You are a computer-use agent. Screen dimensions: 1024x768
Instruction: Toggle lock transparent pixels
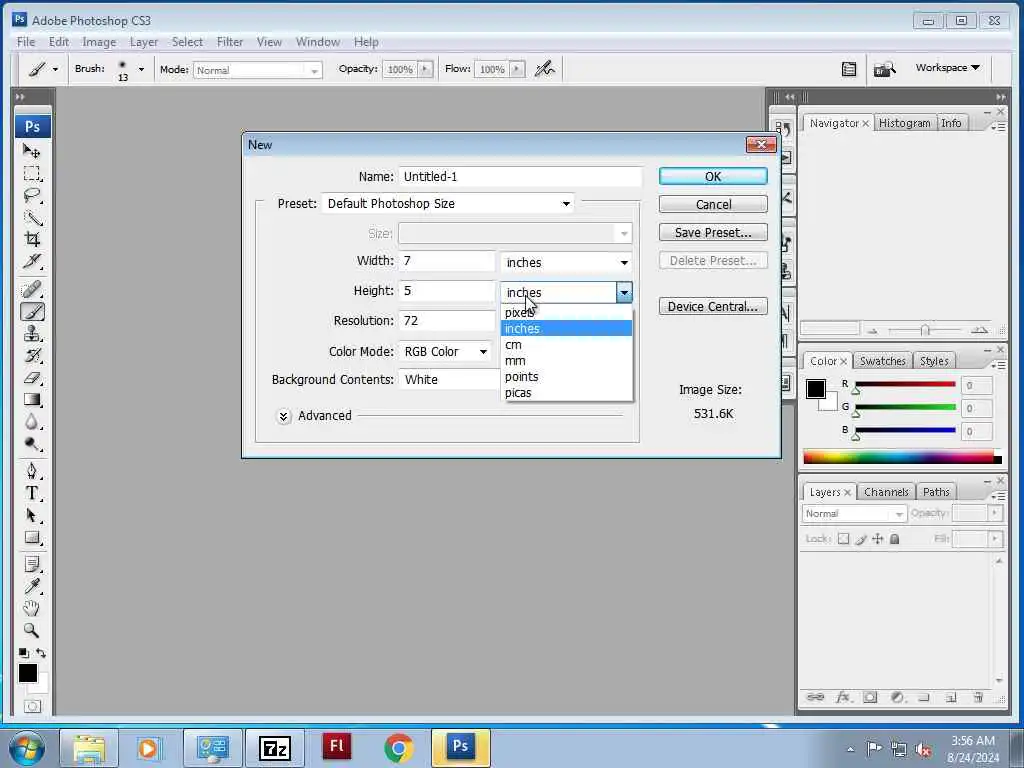pos(844,539)
